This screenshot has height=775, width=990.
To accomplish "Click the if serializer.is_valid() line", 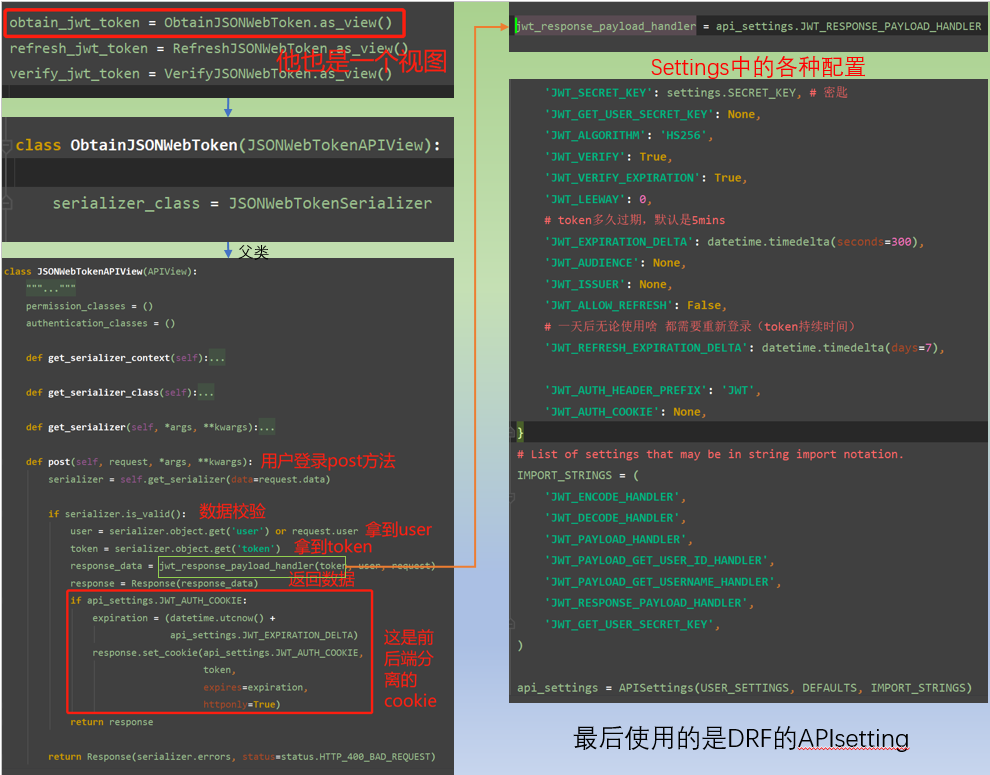I will pos(117,514).
